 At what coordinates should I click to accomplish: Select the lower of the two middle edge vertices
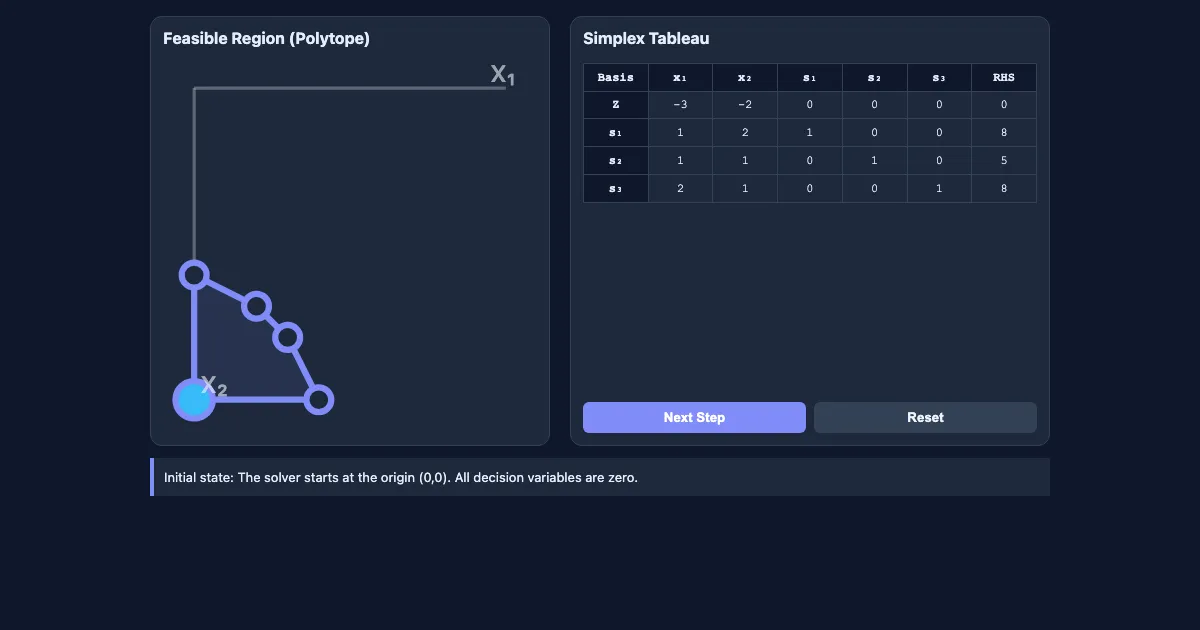coord(288,337)
